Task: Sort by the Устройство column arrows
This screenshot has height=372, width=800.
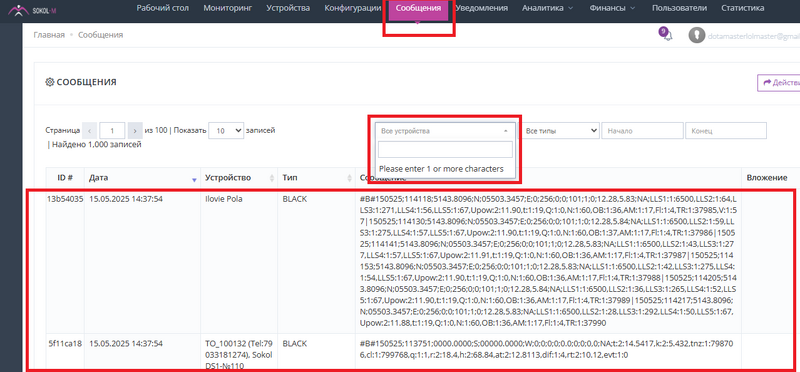Action: tap(271, 178)
